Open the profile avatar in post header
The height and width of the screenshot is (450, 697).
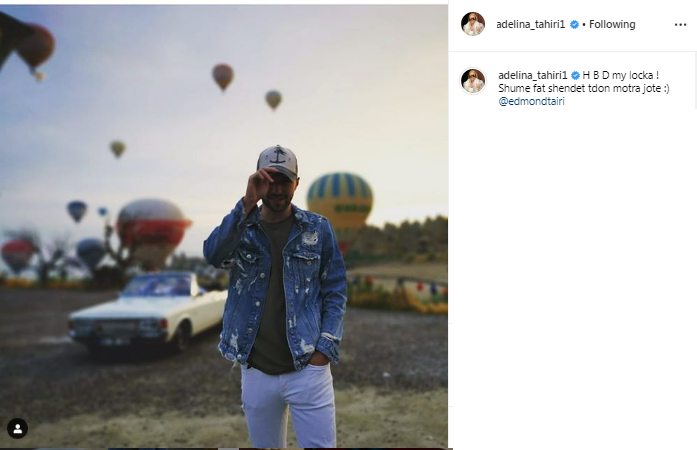[x=473, y=24]
